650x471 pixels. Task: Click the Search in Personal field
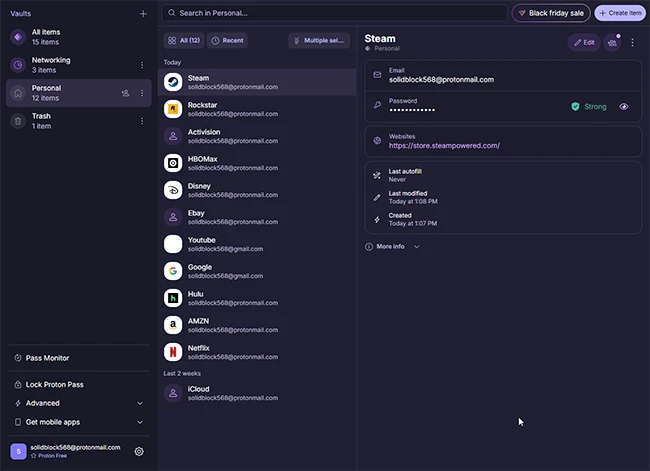(x=335, y=13)
